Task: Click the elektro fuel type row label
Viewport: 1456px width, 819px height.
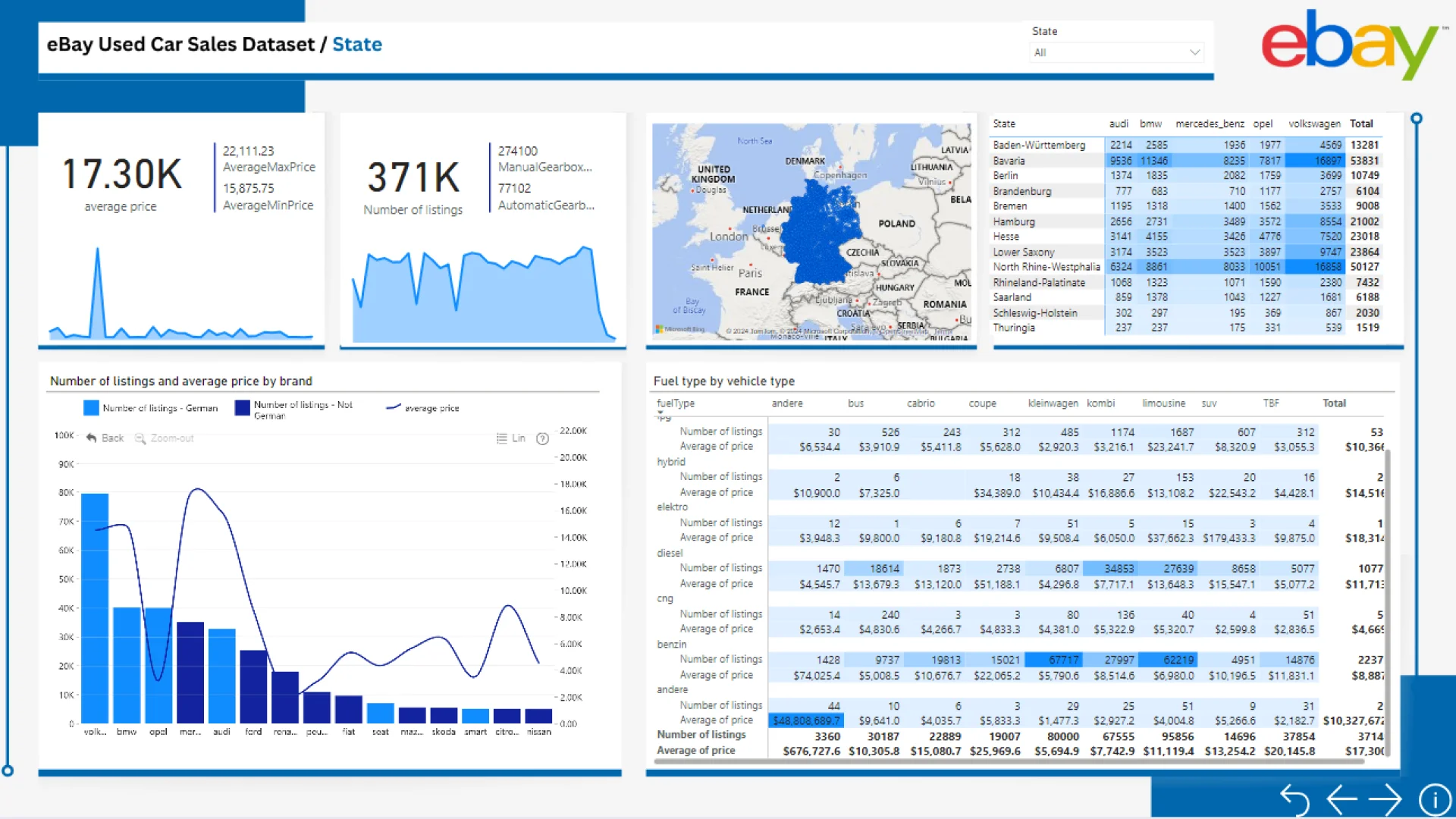Action: pyautogui.click(x=672, y=507)
